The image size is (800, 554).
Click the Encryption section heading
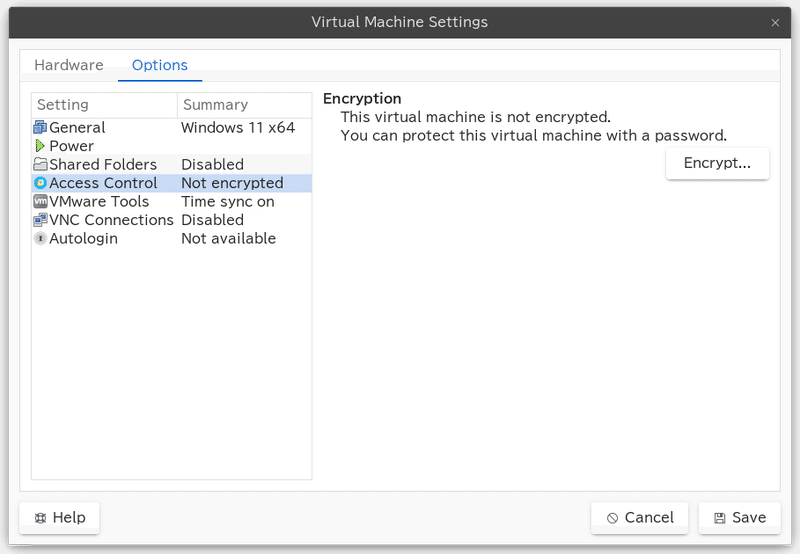click(x=362, y=98)
